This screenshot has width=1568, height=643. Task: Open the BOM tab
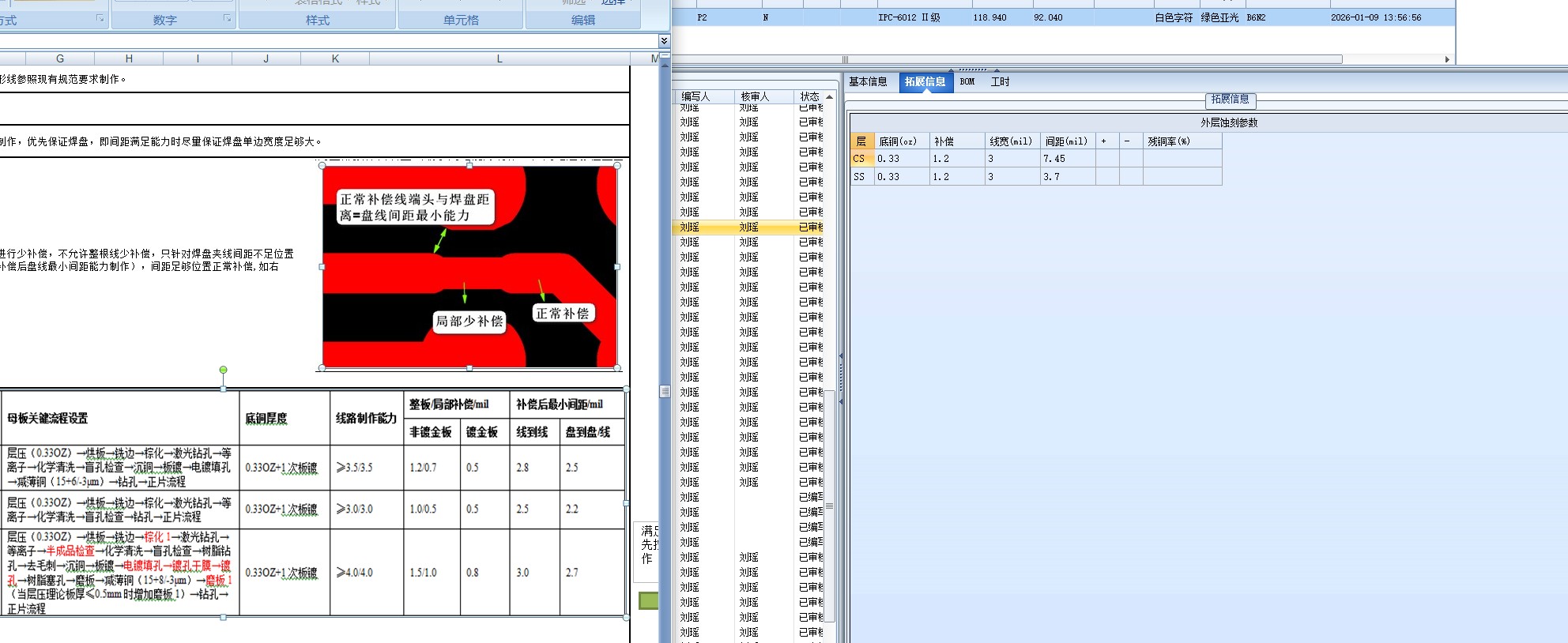(967, 81)
